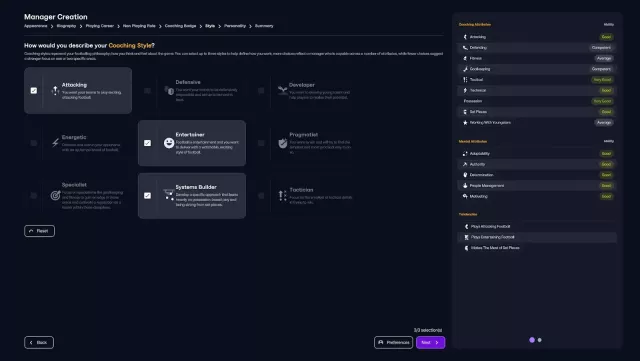Click the Attacking style arrow icon

click(x=55, y=90)
